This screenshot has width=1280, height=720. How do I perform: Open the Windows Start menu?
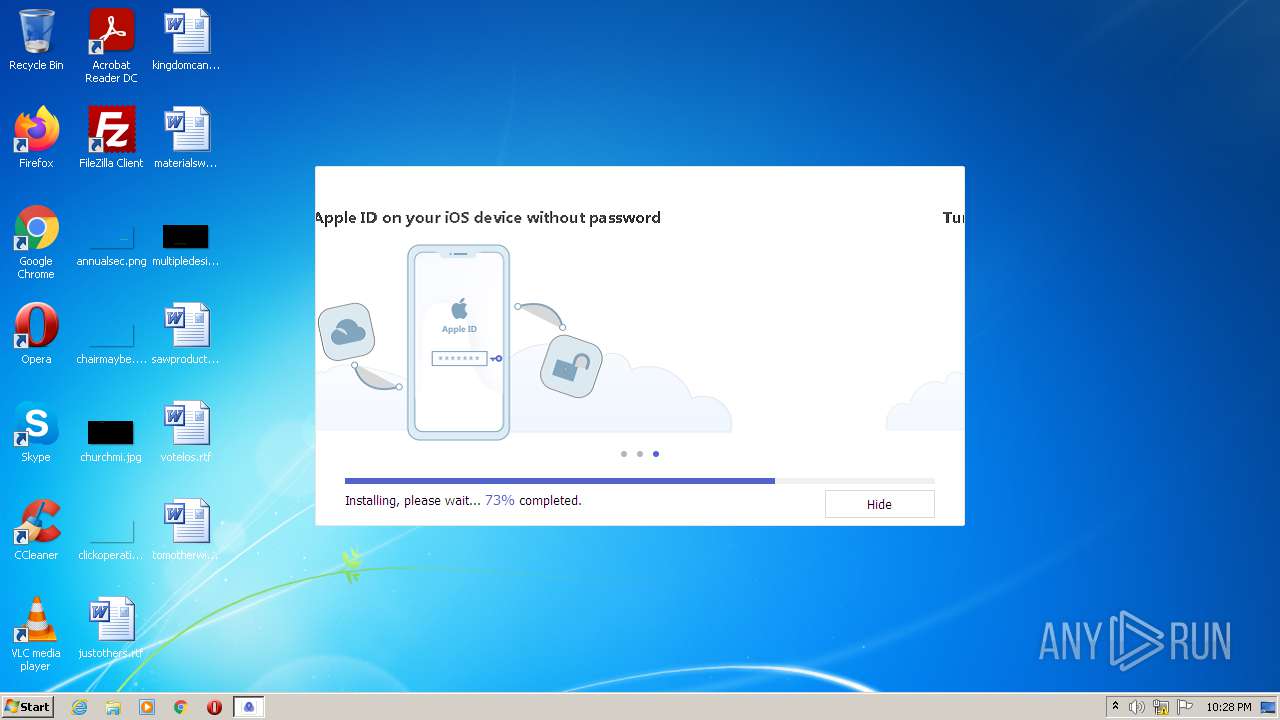click(28, 707)
